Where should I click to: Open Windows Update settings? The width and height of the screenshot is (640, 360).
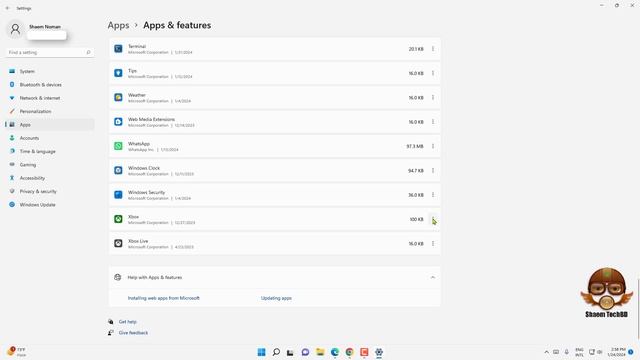[50, 204]
